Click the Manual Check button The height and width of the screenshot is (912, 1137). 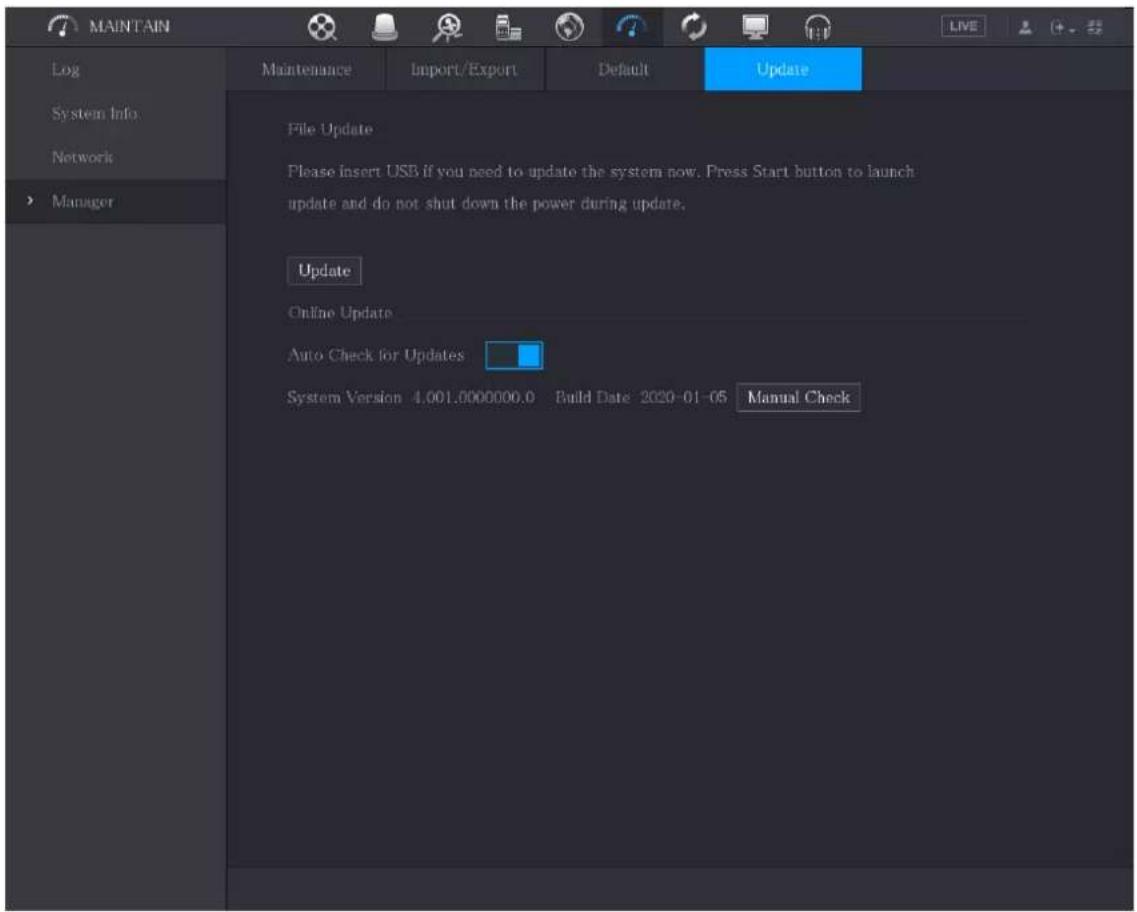click(798, 397)
